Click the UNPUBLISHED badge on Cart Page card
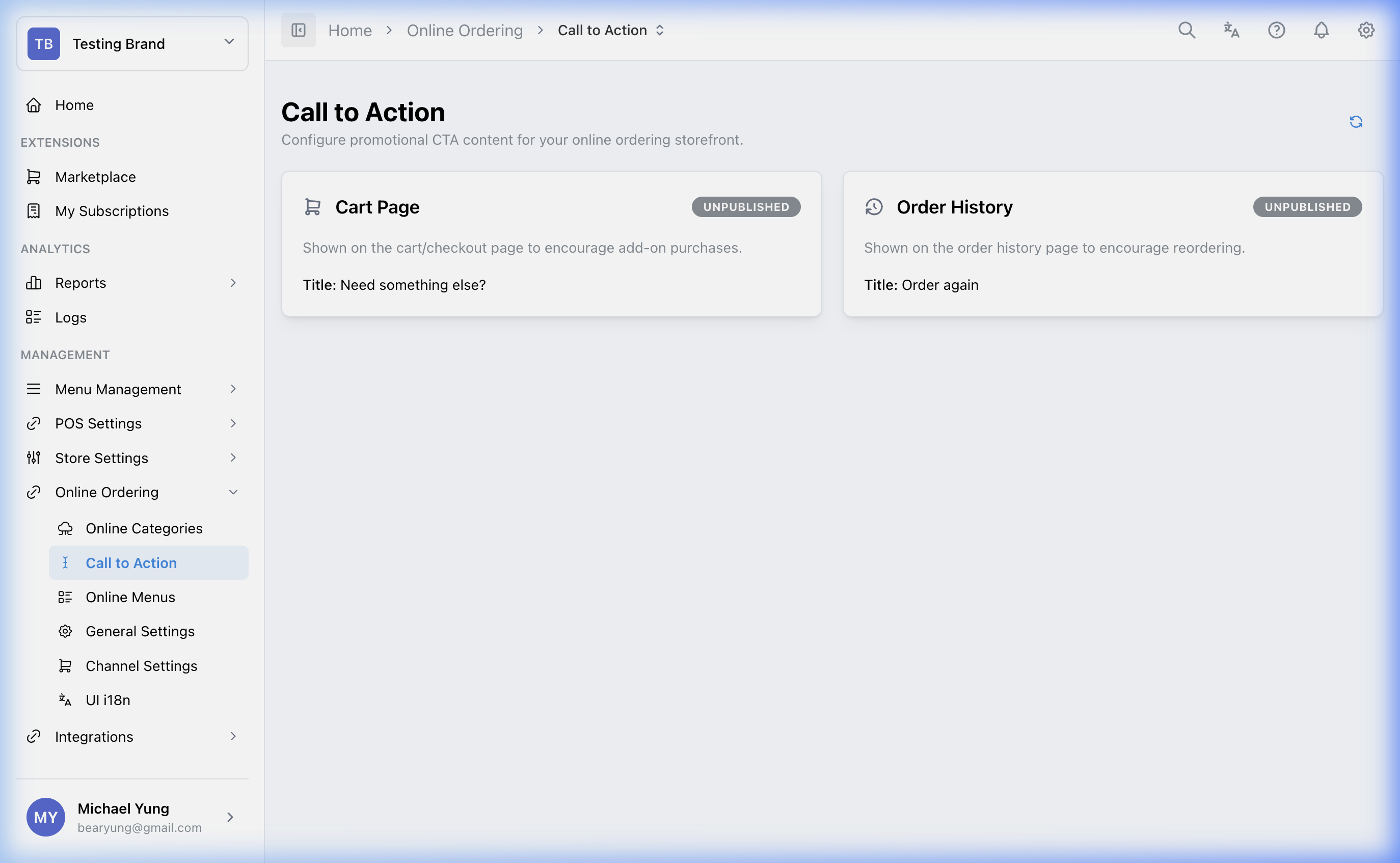This screenshot has height=863, width=1400. point(746,207)
